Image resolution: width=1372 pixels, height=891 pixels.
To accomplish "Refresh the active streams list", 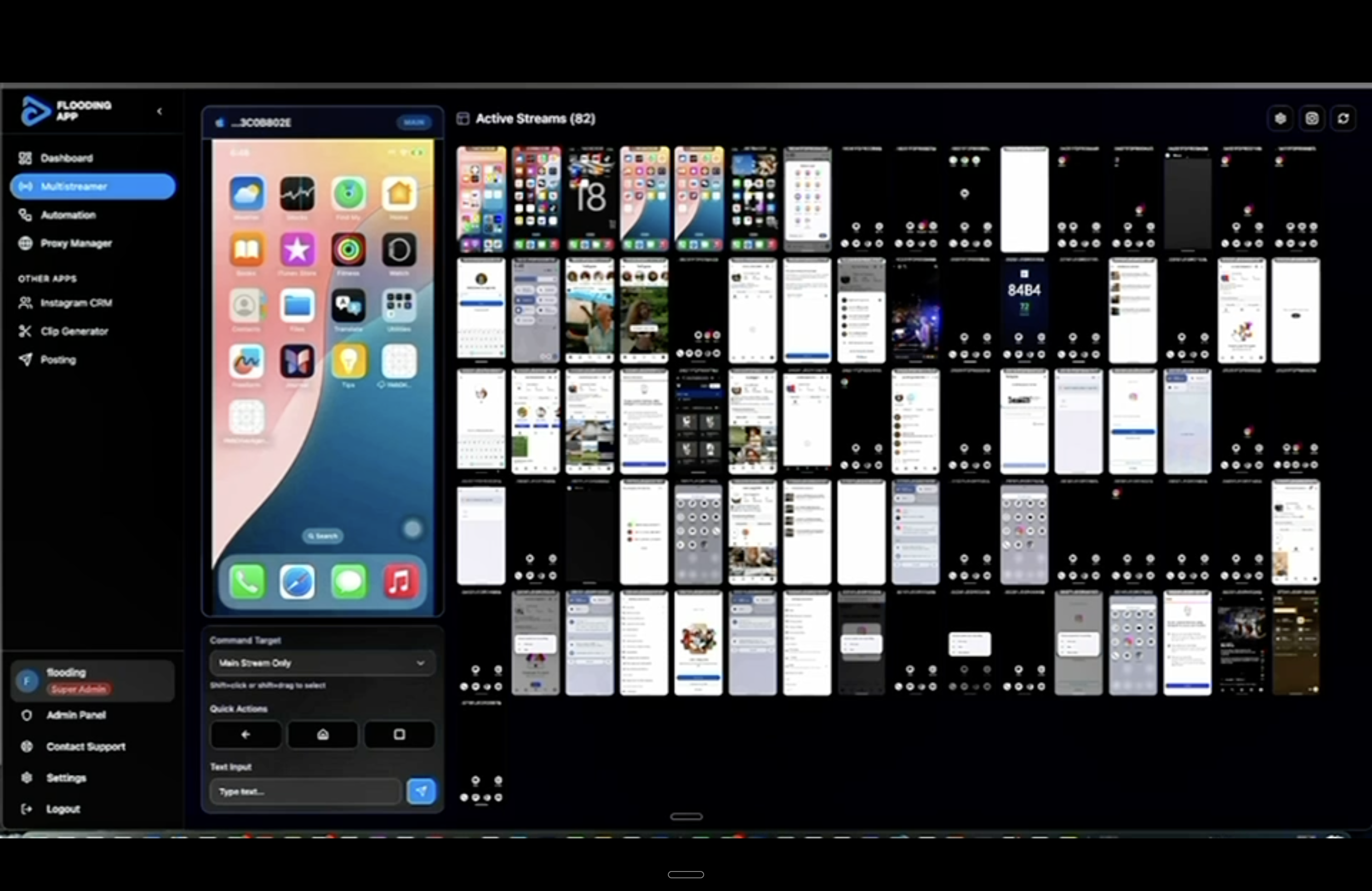I will click(1343, 118).
